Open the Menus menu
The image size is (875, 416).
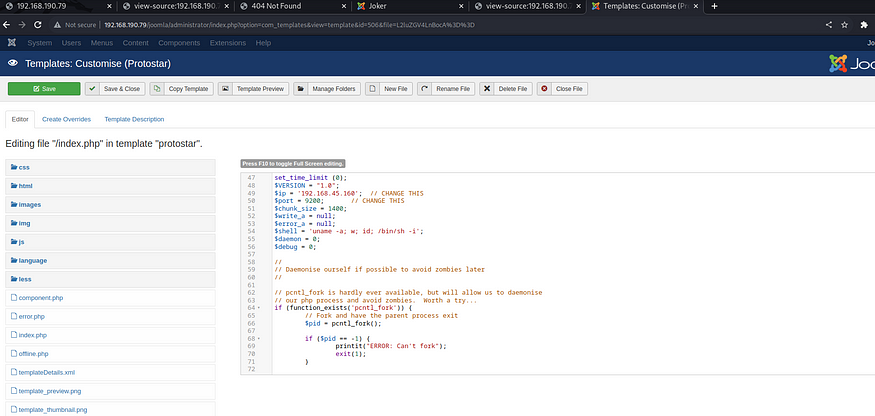coord(102,43)
